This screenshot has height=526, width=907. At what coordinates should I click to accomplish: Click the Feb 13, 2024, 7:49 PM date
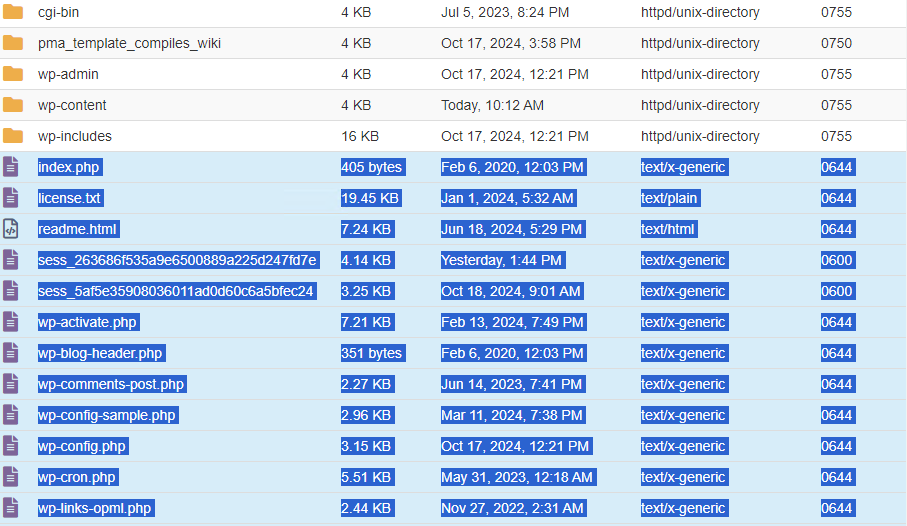[513, 322]
